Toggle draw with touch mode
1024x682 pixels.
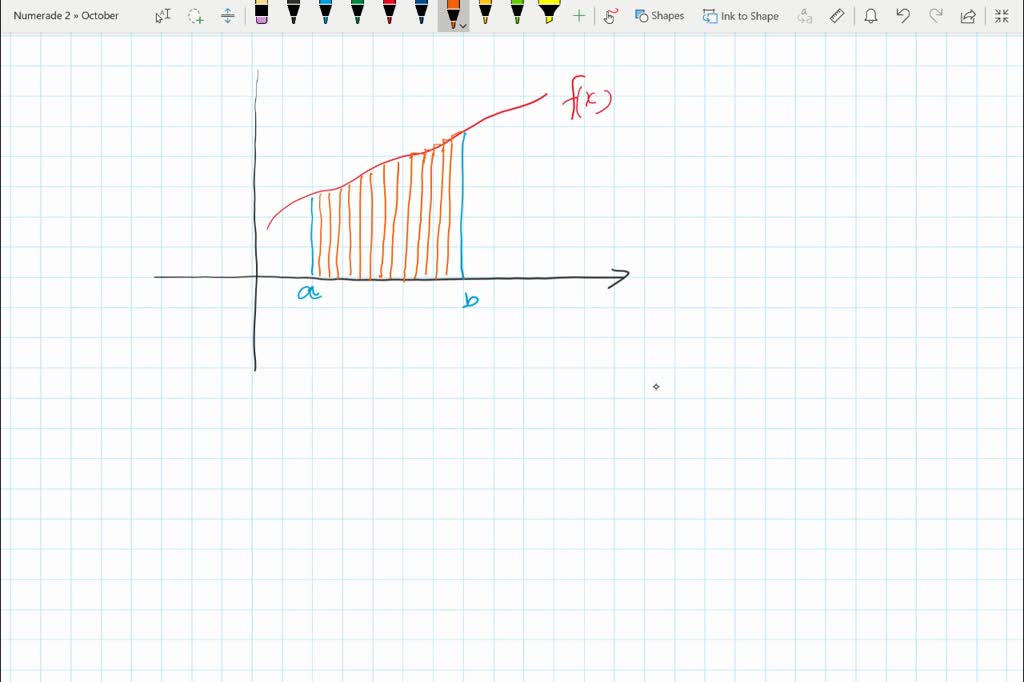point(610,16)
